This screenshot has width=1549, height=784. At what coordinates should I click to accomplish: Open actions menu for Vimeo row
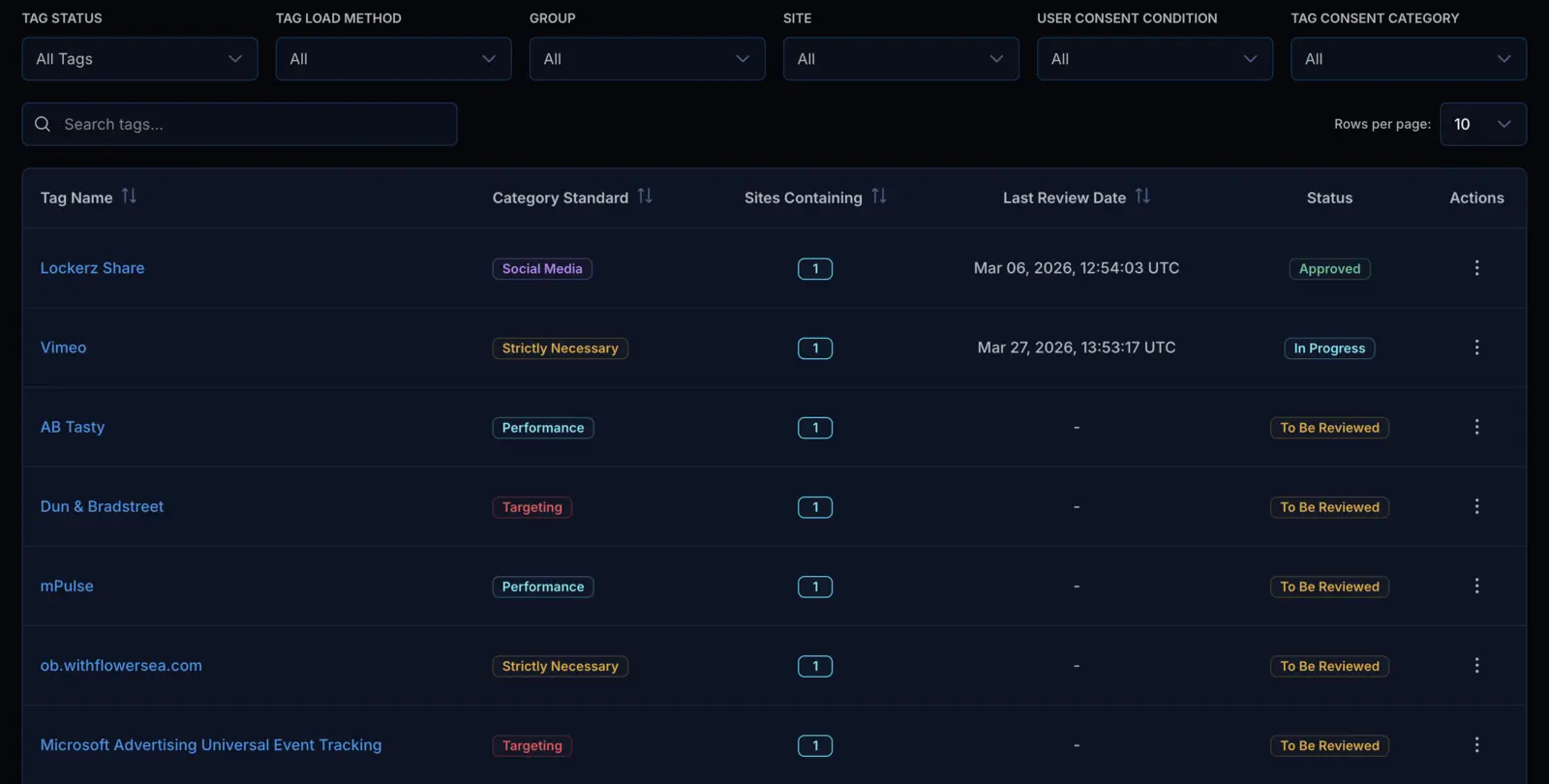1476,347
